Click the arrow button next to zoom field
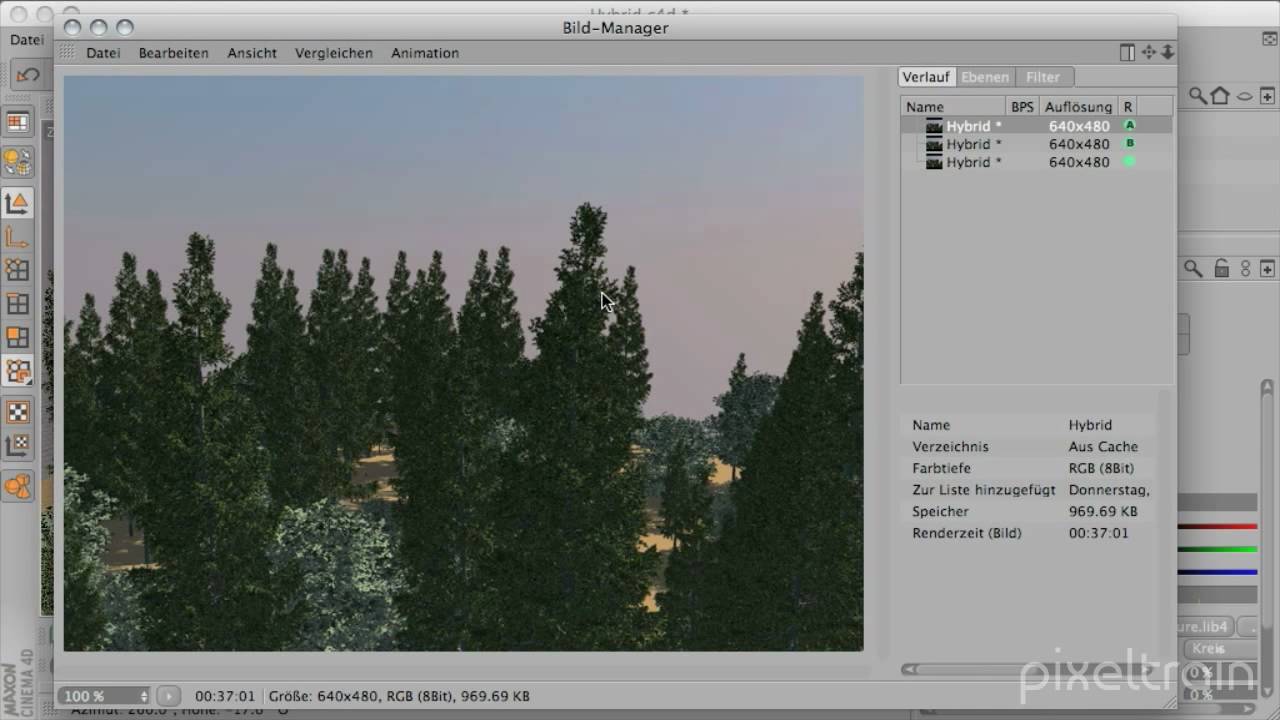1280x720 pixels. 168,696
